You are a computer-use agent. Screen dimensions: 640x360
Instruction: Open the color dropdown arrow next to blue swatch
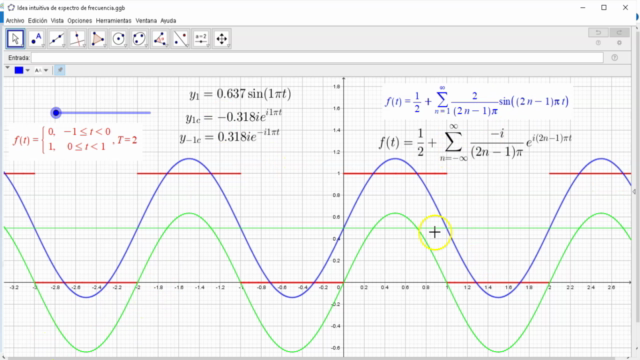coord(28,71)
